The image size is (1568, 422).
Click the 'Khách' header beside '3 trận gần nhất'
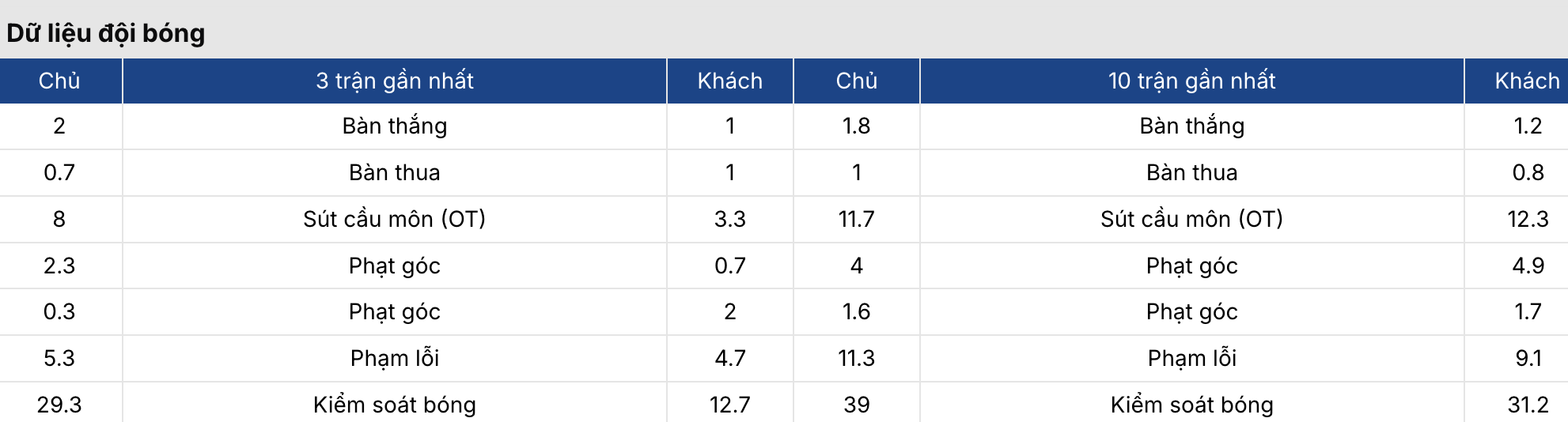click(x=729, y=81)
